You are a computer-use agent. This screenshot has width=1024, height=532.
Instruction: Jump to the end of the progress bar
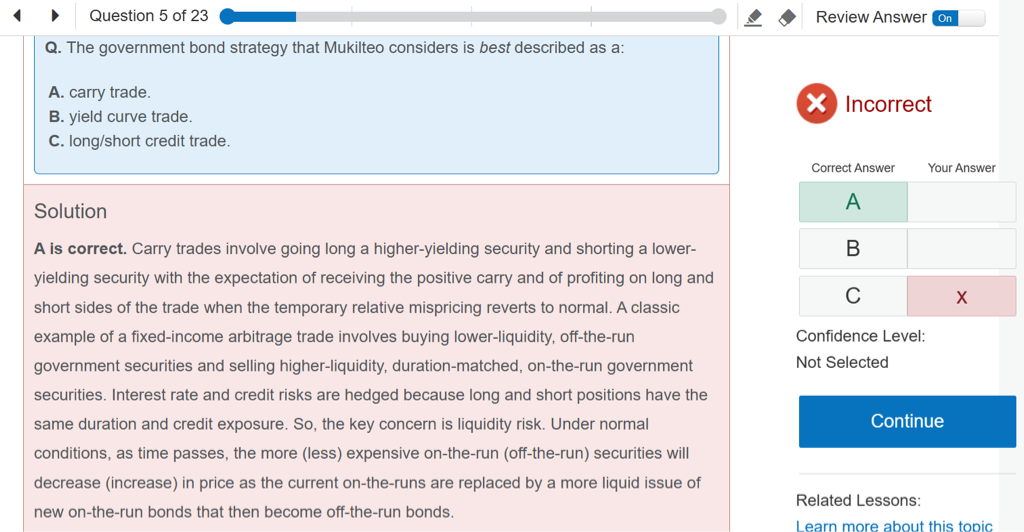[x=718, y=16]
